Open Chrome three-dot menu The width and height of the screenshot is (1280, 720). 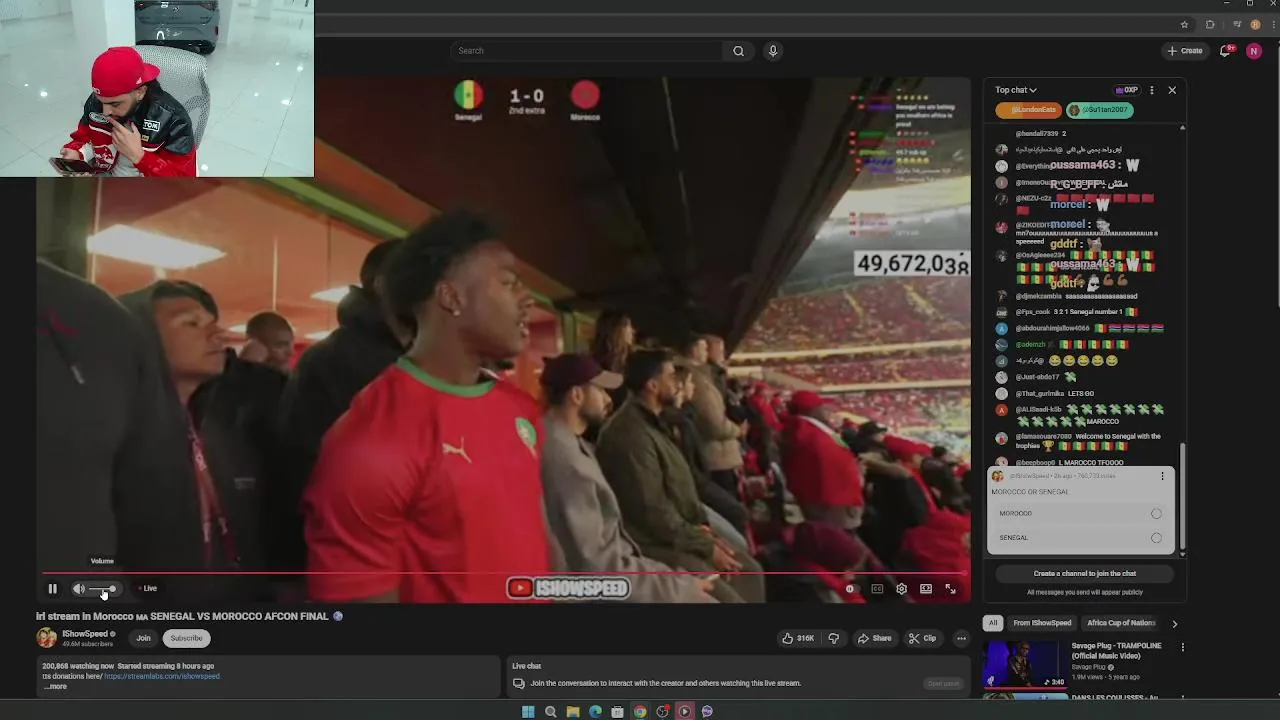point(1272,24)
